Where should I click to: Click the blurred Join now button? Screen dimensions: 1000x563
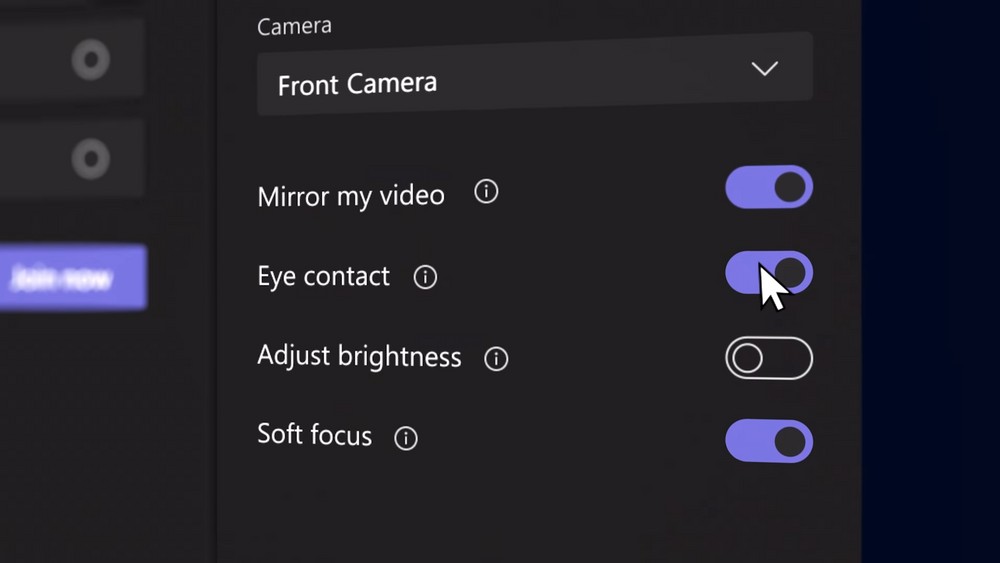coord(73,278)
